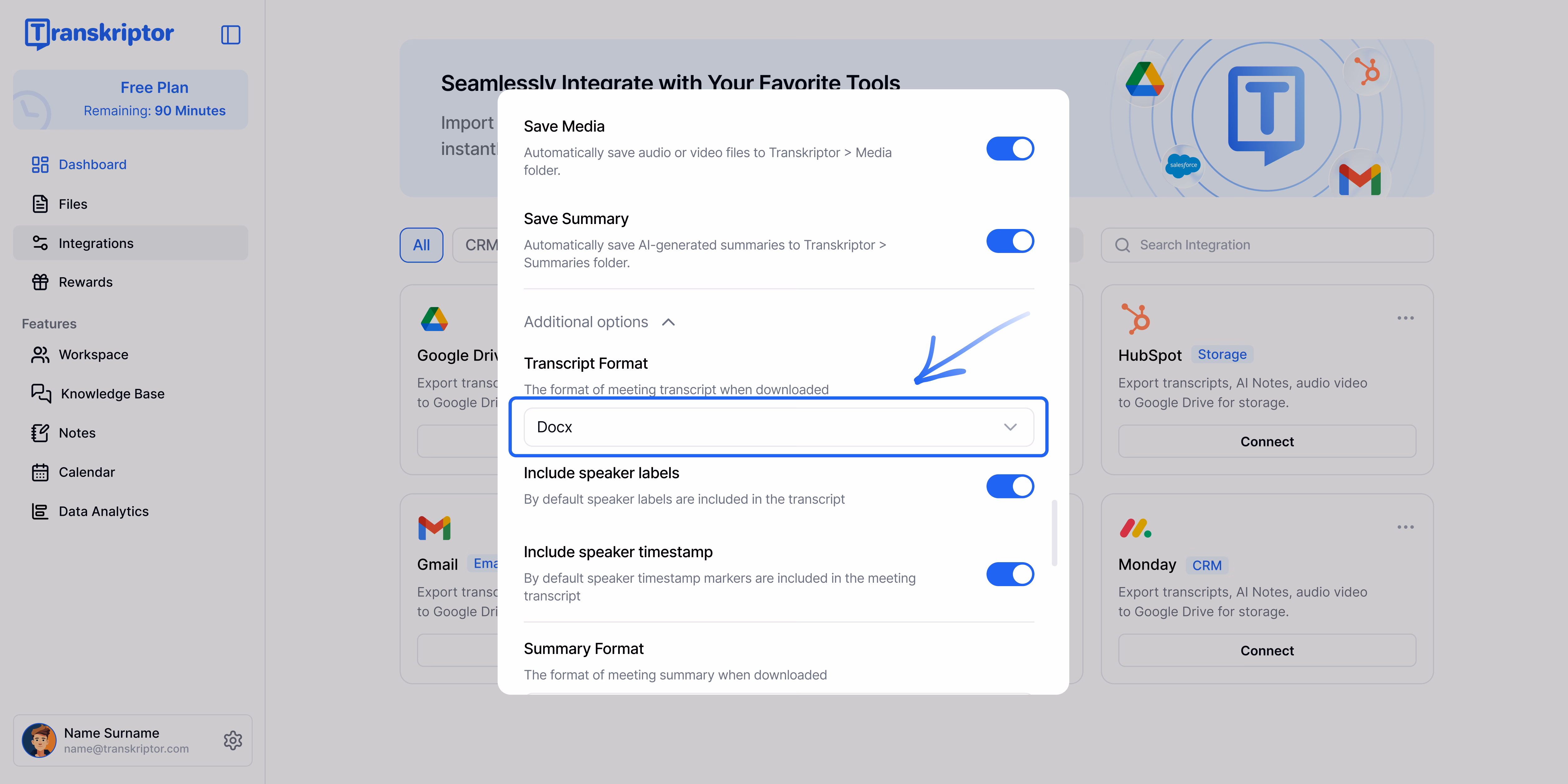1568x784 pixels.
Task: Select the Notes icon
Action: (40, 433)
